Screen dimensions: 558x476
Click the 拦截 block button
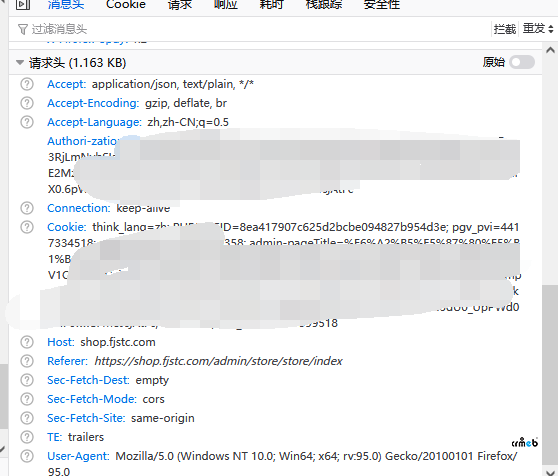tap(505, 29)
